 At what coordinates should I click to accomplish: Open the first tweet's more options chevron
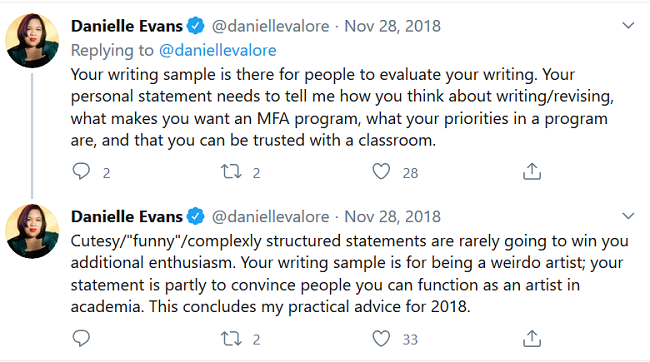628,25
